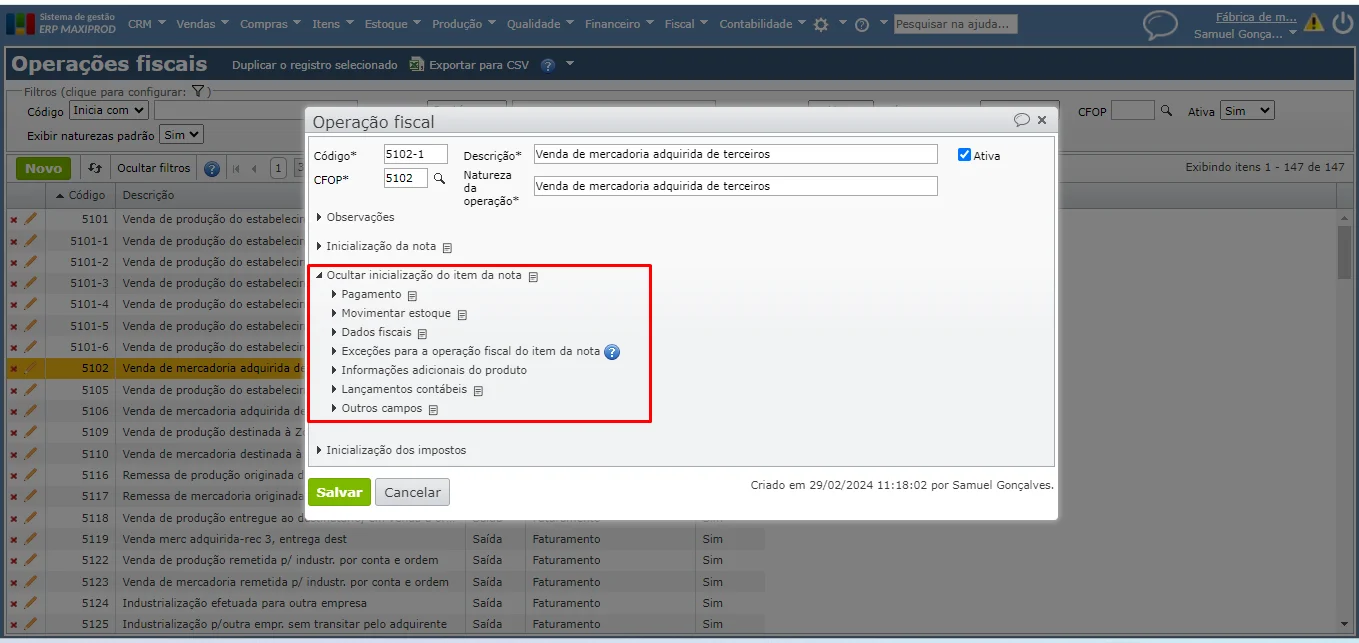This screenshot has height=643, width=1359.
Task: Click the Pesquisar na ajuda search box
Action: pos(955,24)
